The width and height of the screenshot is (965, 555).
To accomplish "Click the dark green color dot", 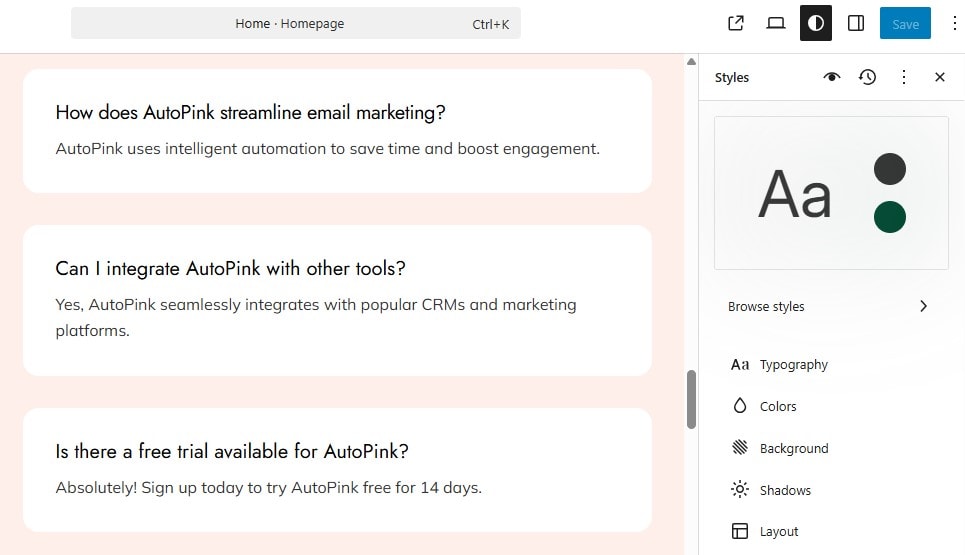I will point(889,217).
